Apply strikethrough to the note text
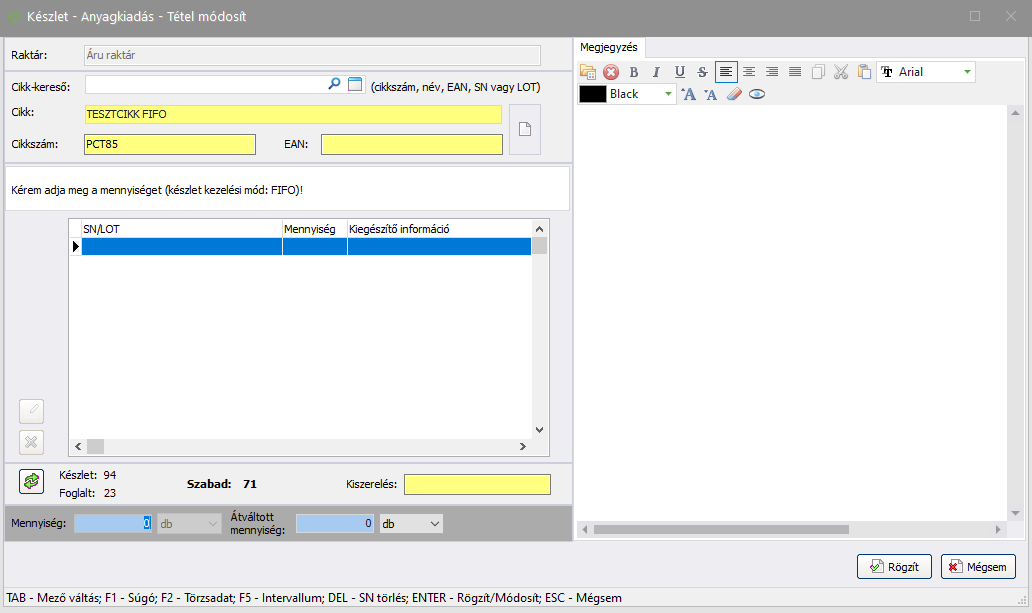1032x613 pixels. pos(702,72)
